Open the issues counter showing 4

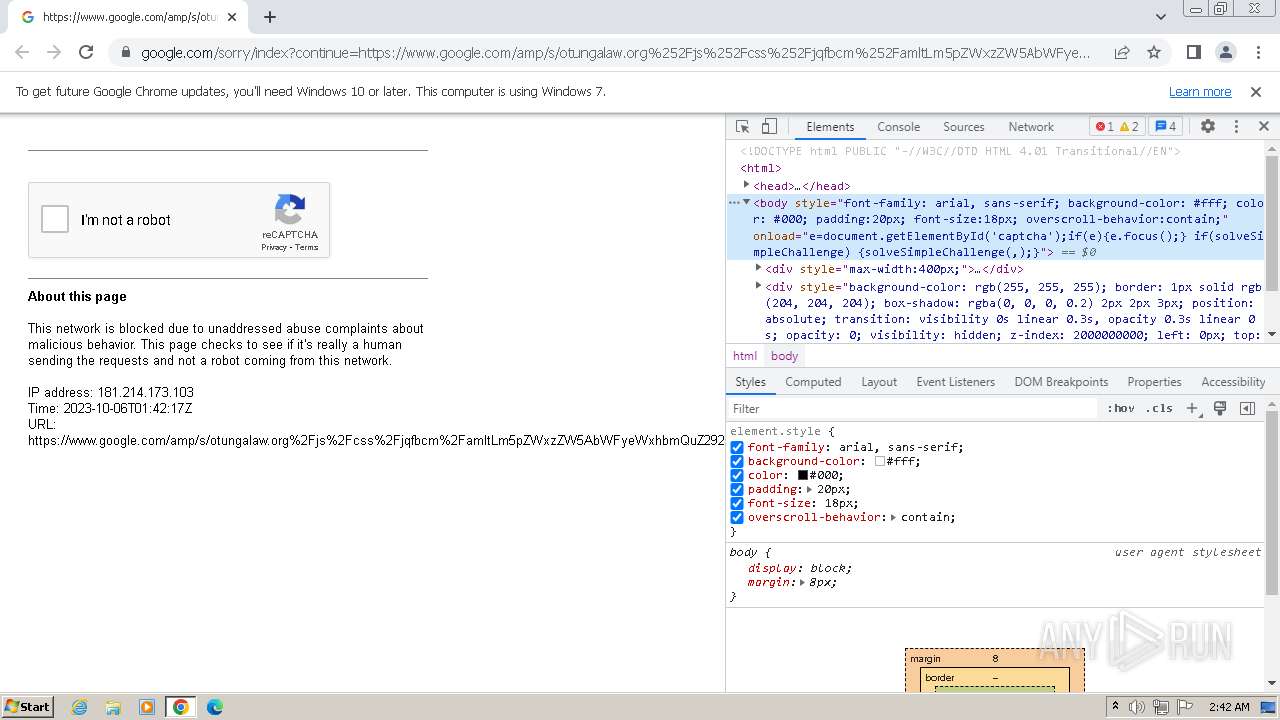coord(1165,127)
